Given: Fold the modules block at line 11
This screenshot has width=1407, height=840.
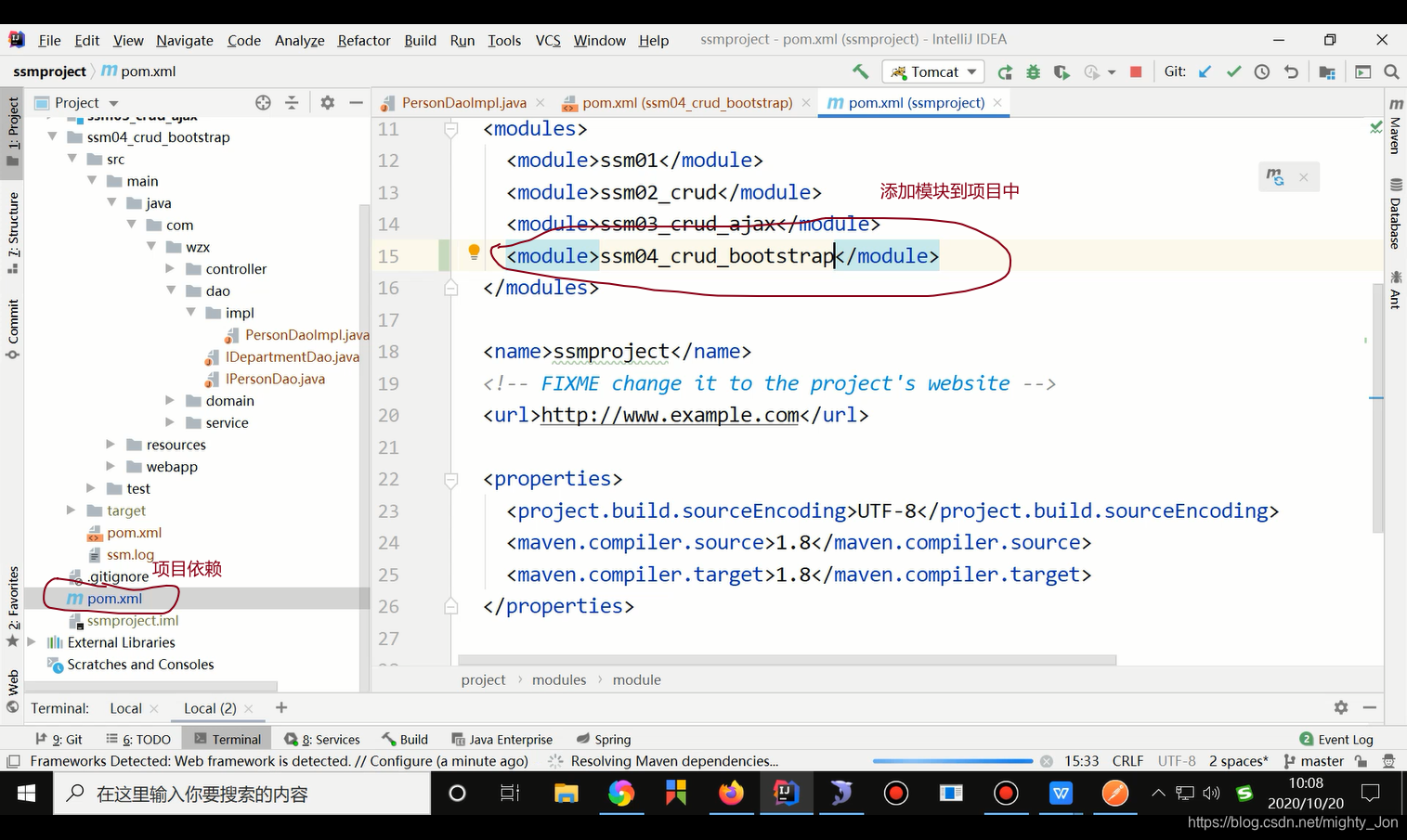Looking at the screenshot, I should 451,129.
